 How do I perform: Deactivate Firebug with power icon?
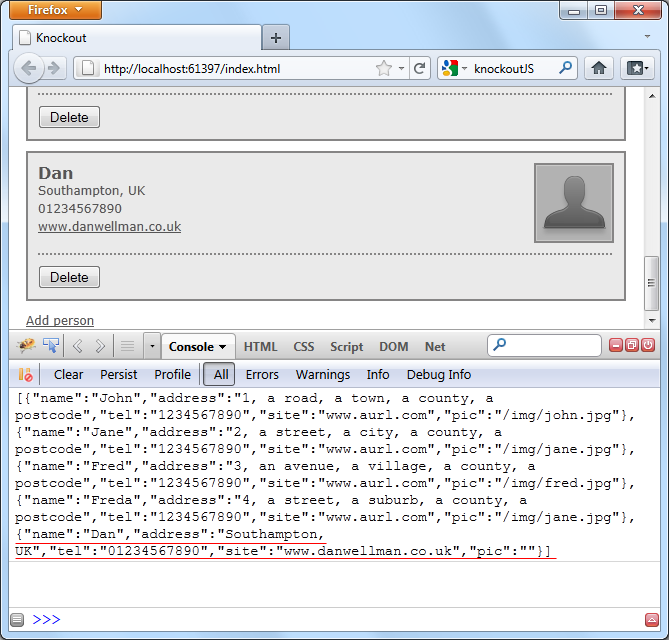648,345
